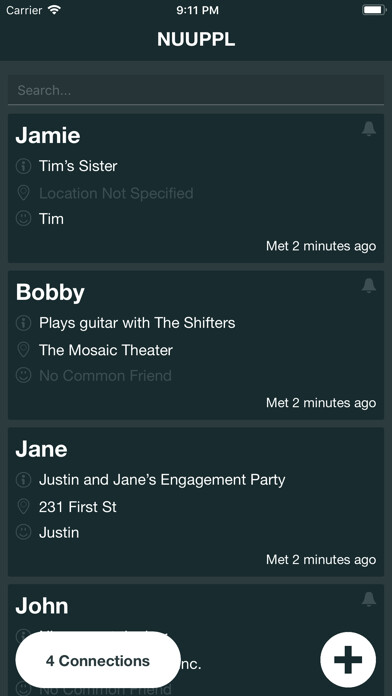Click the 4 Connections pill button
This screenshot has height=696, width=392.
click(x=98, y=660)
